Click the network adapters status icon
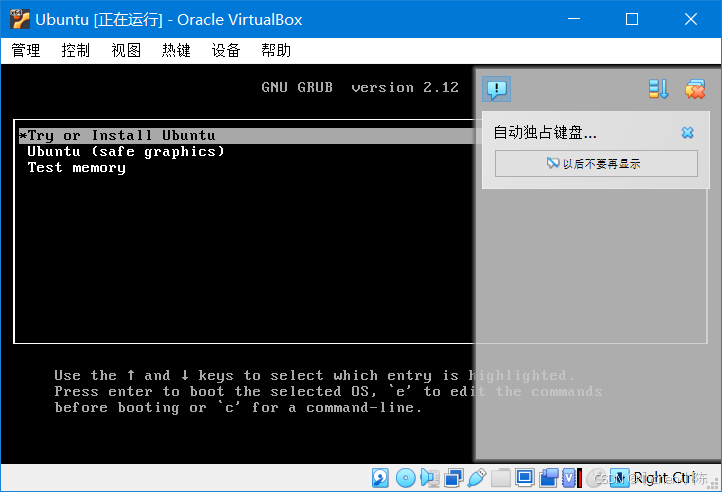 pyautogui.click(x=454, y=478)
